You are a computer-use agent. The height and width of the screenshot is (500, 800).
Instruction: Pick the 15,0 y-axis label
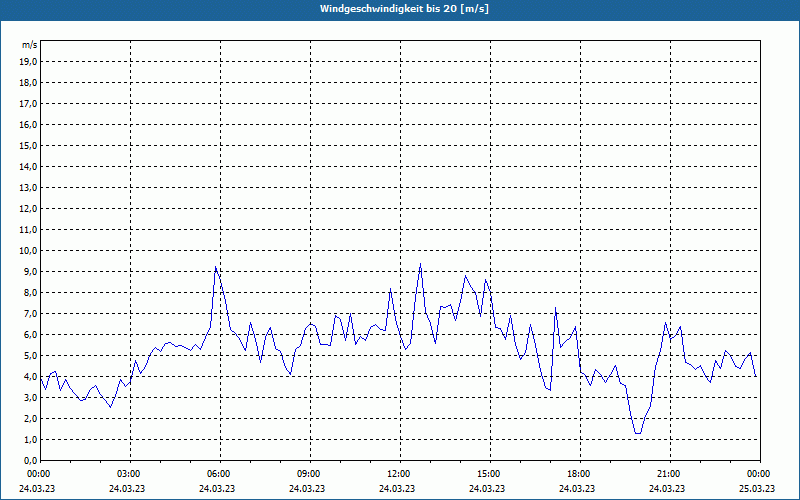point(28,145)
